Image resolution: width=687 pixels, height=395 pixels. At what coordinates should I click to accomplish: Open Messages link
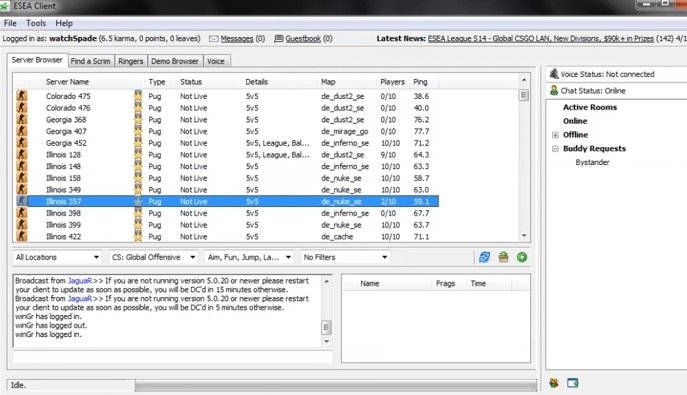click(x=237, y=39)
